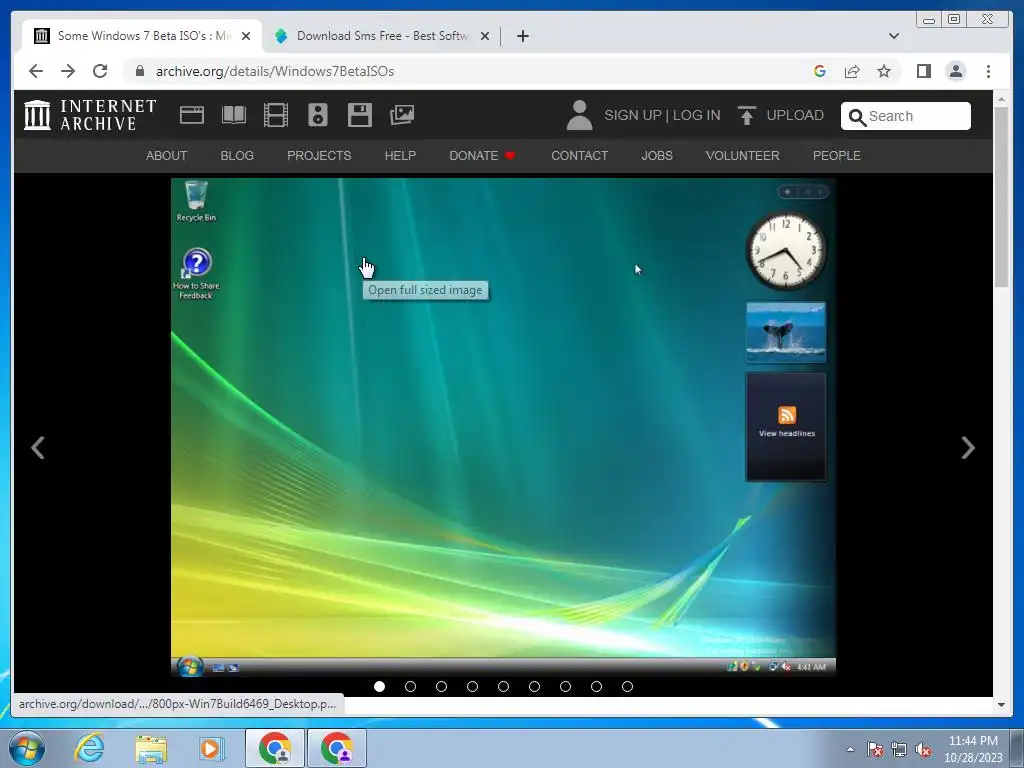The height and width of the screenshot is (768, 1024).
Task: Click the user avatar icon
Action: point(579,115)
